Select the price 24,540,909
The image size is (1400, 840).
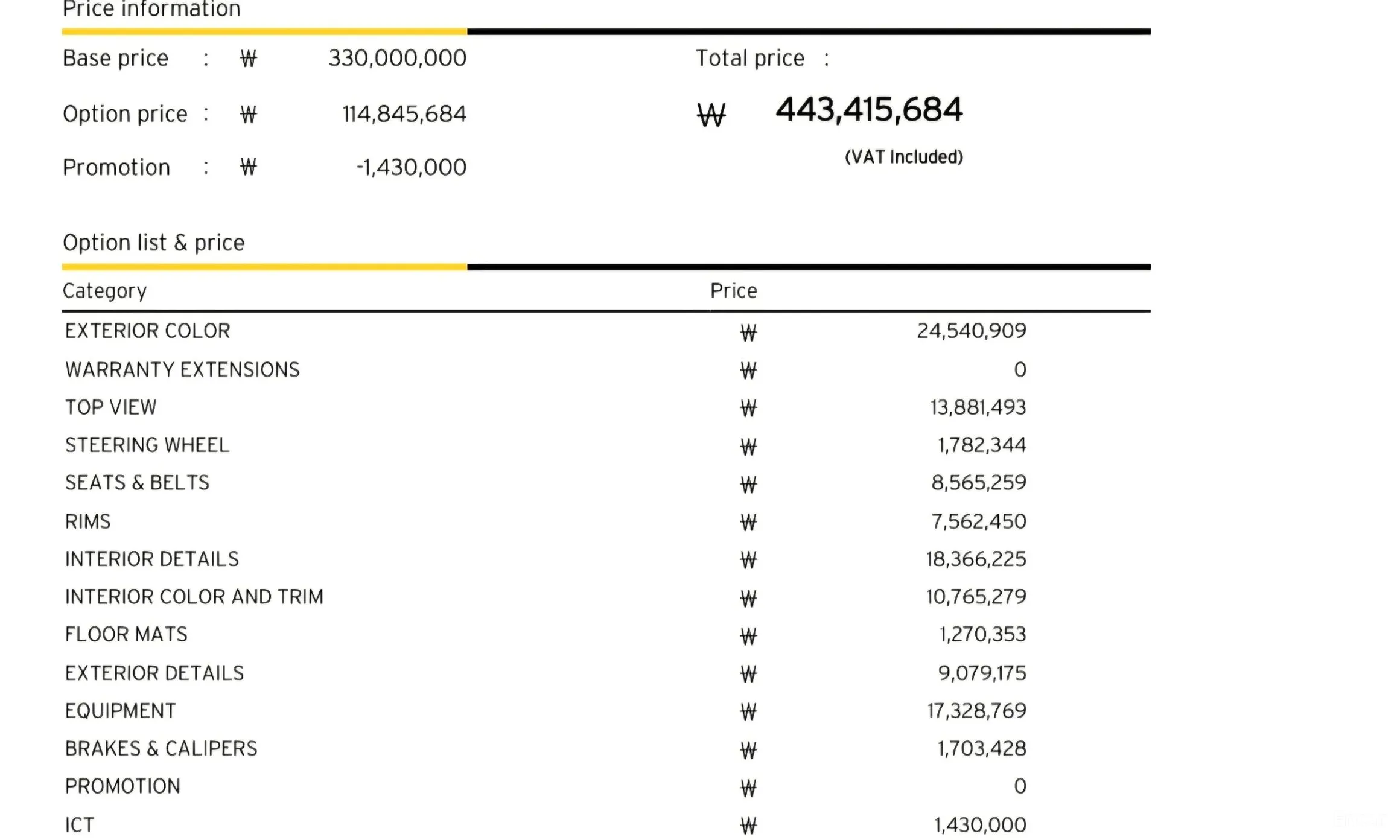[972, 331]
